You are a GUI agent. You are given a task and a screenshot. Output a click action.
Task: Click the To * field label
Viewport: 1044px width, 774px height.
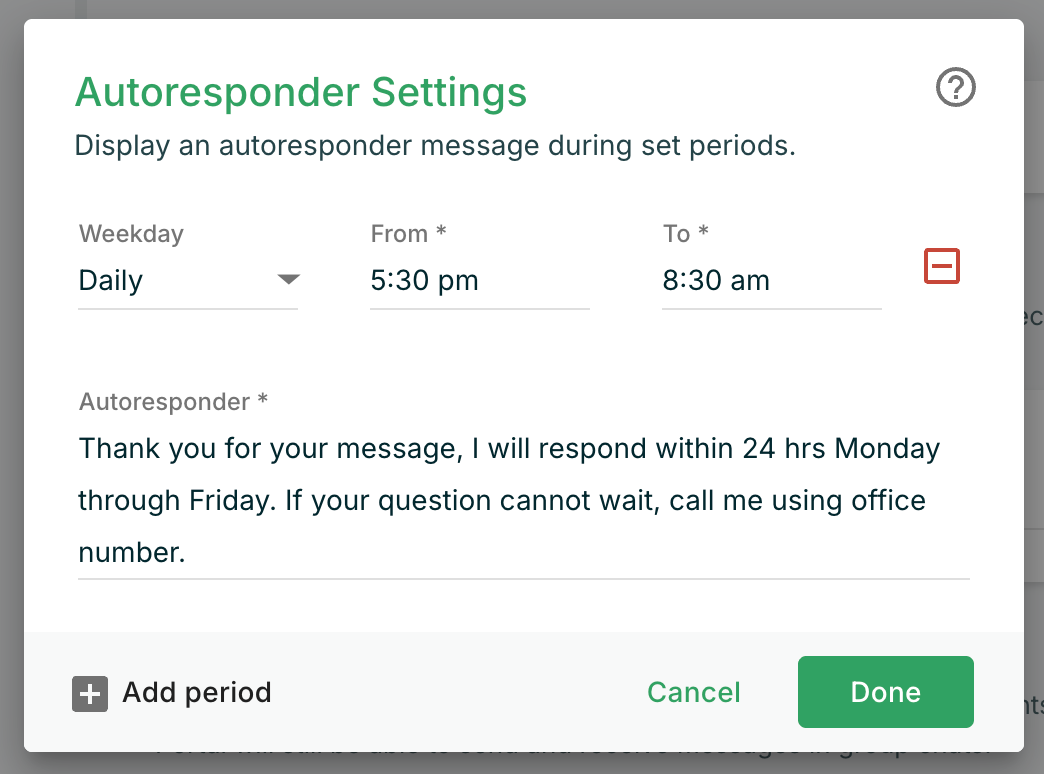(685, 234)
